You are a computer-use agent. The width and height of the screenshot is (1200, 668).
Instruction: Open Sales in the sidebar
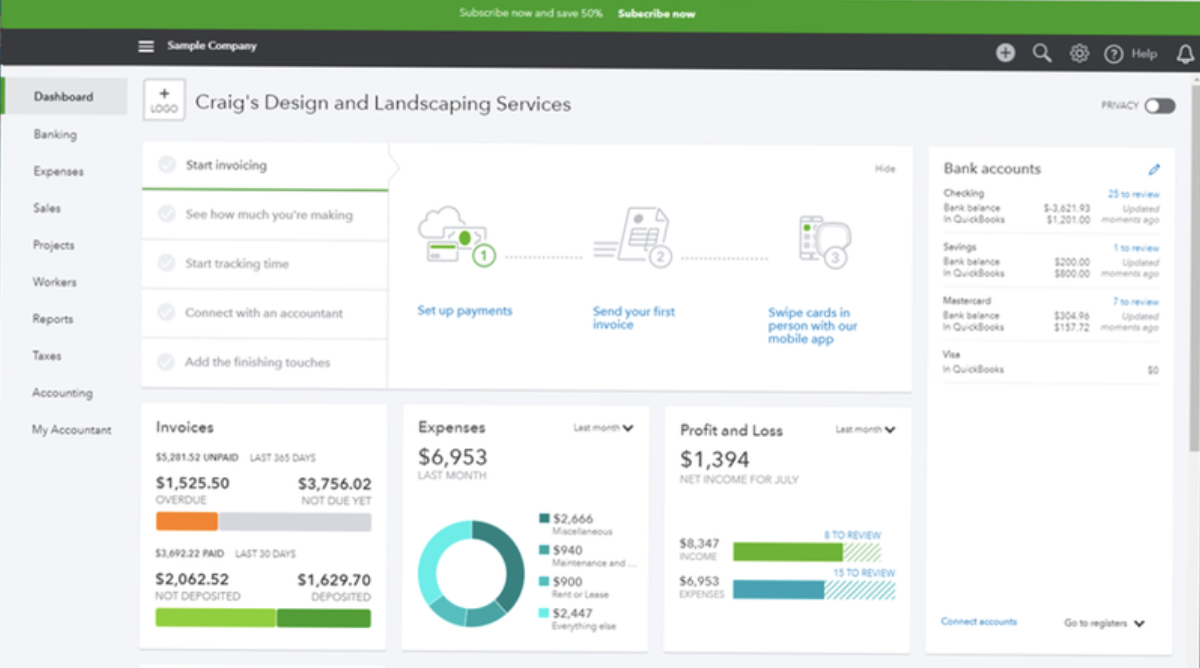pos(47,208)
